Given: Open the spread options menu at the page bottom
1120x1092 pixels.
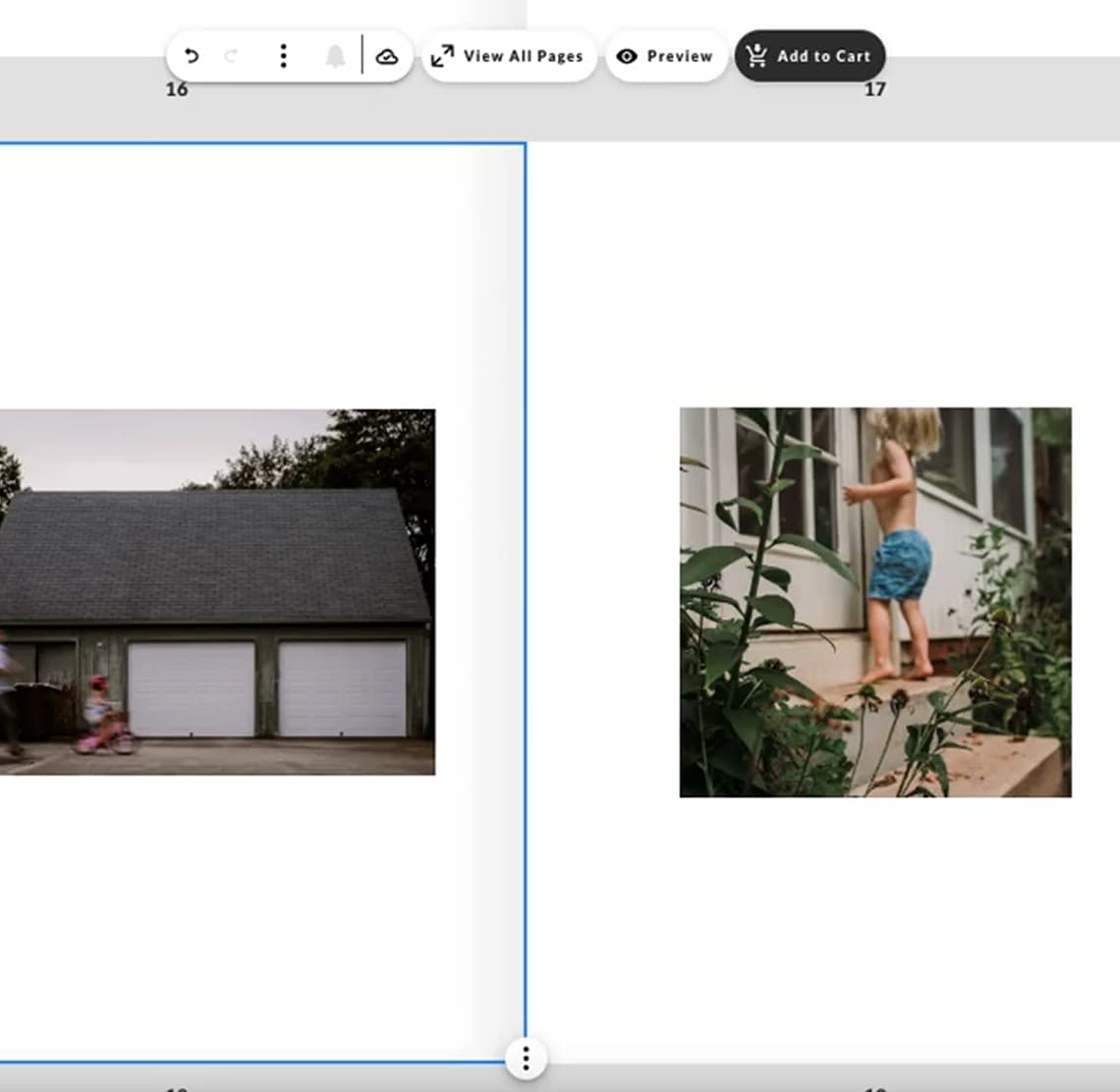Looking at the screenshot, I should pos(526,1058).
